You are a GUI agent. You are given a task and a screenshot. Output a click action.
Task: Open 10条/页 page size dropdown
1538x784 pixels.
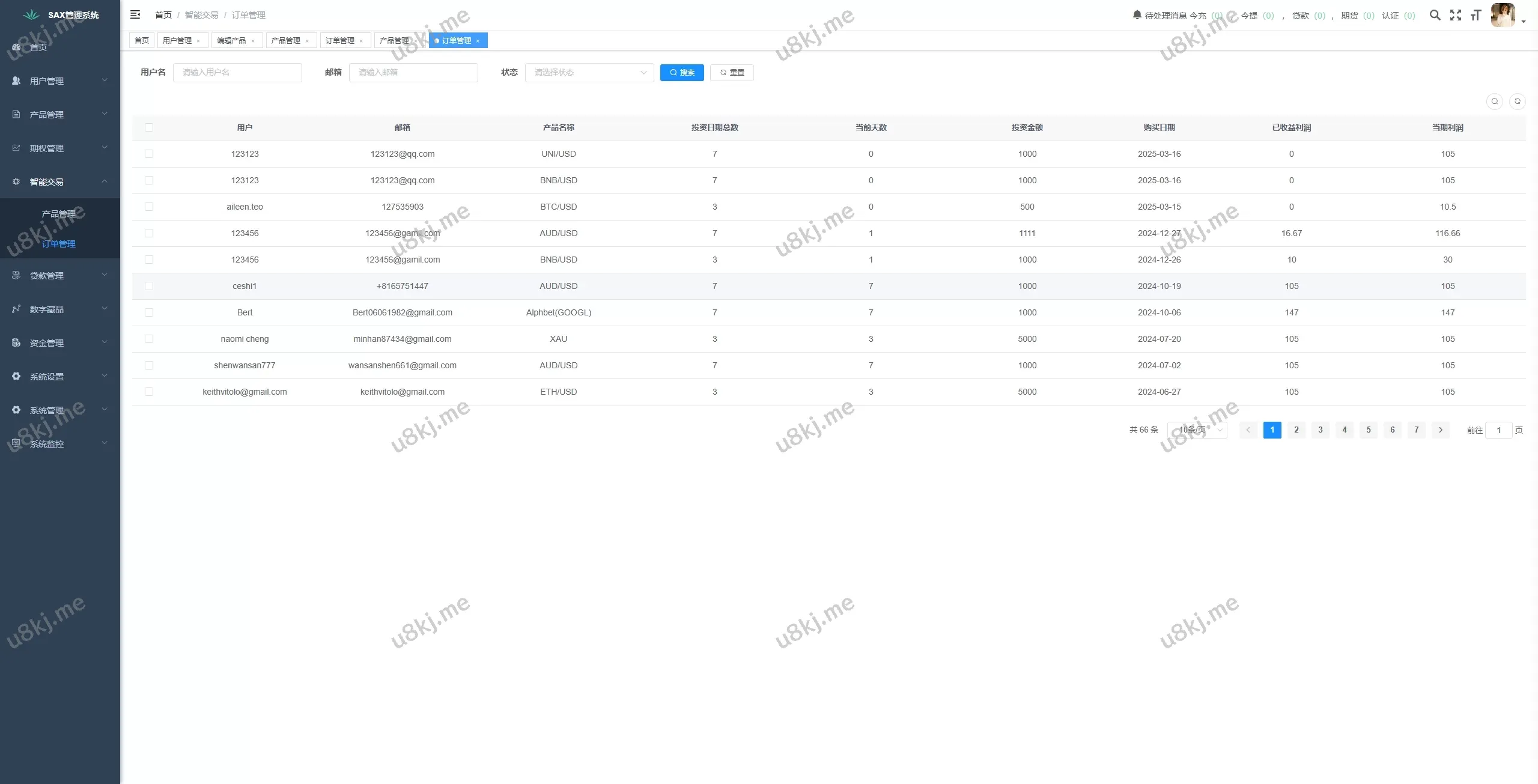1197,430
